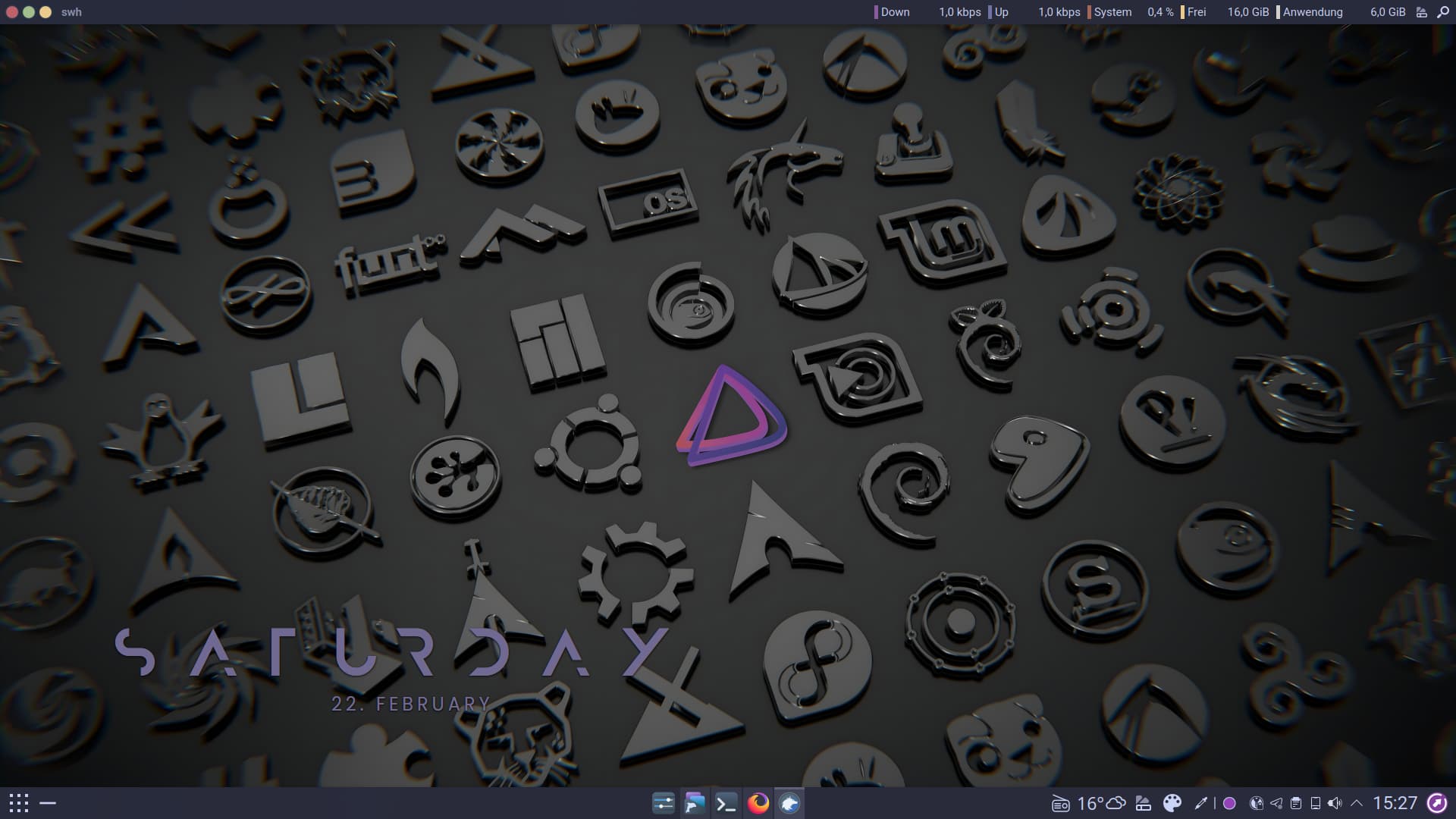1456x819 pixels.
Task: Expand hidden system tray icons
Action: (x=1357, y=803)
